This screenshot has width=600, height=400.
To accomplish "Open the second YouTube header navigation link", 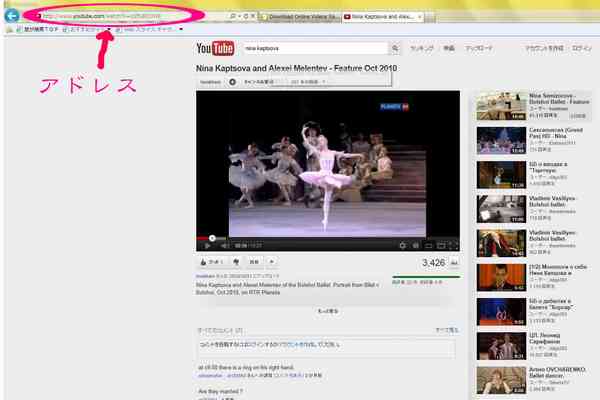I will point(449,48).
